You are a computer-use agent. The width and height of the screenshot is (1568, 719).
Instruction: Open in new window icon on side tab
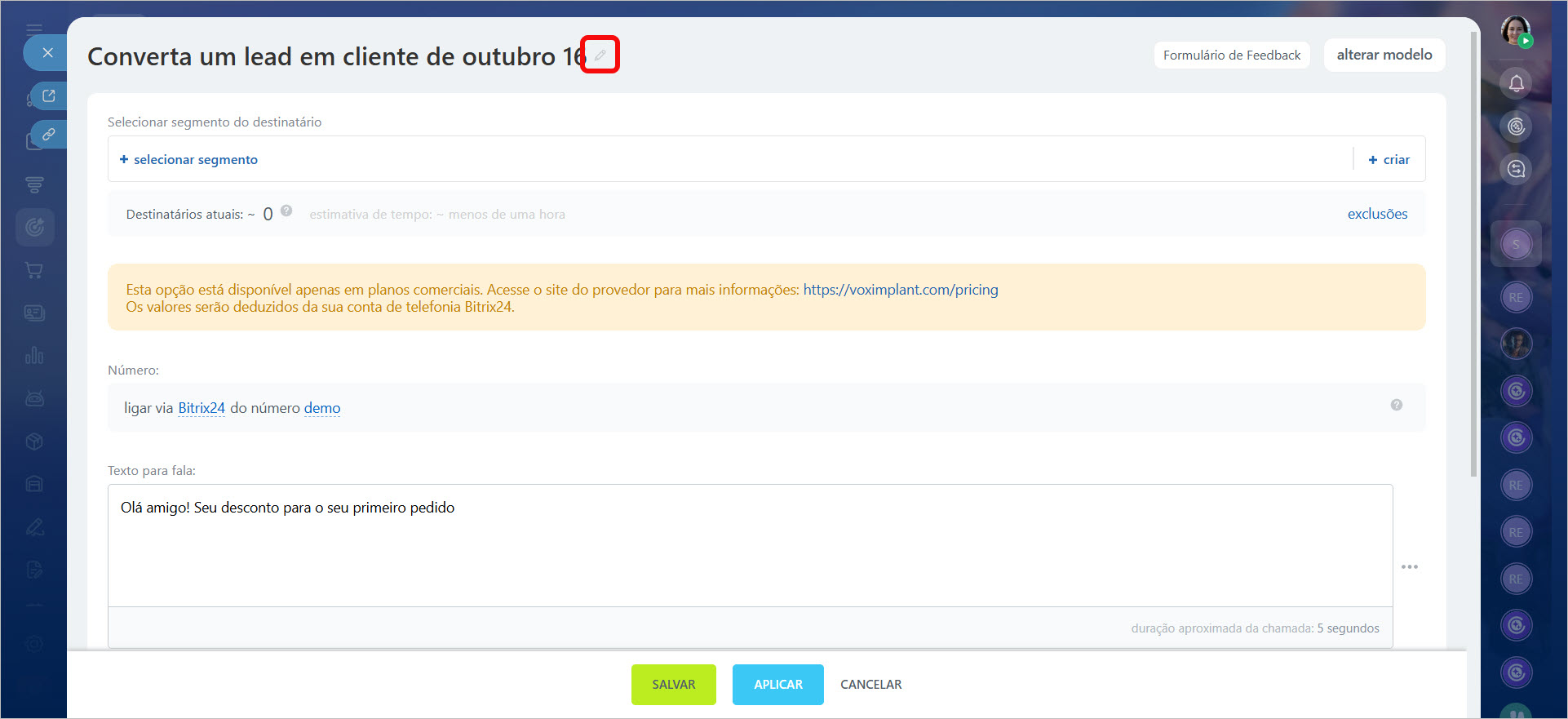(49, 96)
